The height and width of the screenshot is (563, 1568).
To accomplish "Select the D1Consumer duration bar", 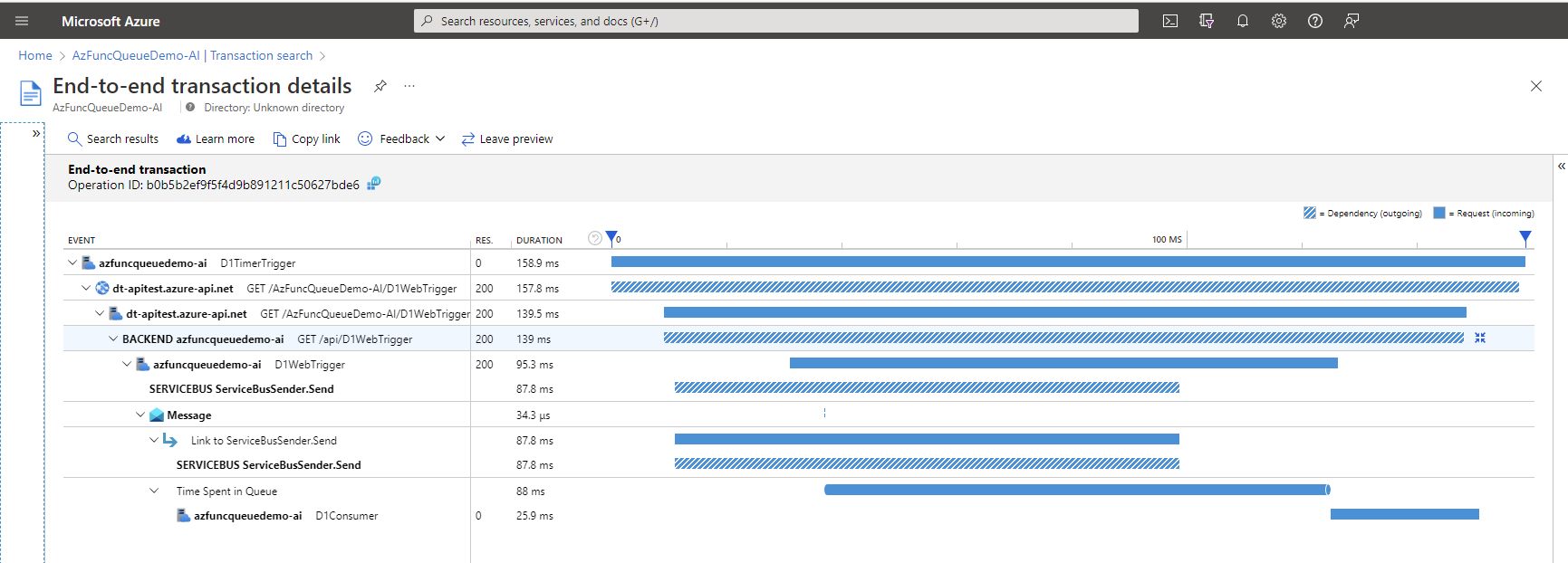I will [1405, 514].
